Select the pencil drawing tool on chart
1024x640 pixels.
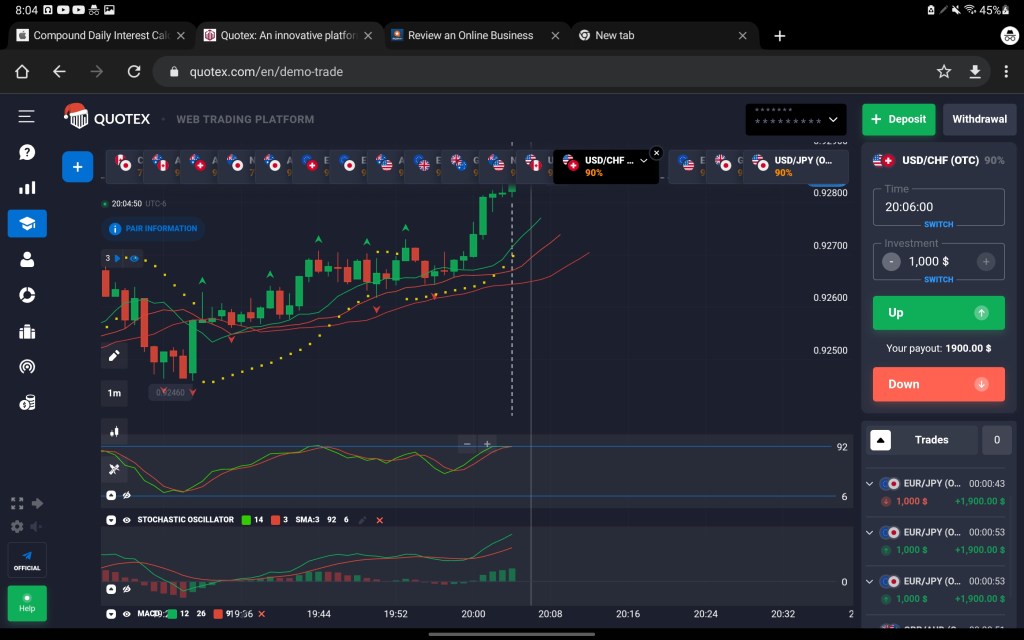(114, 355)
